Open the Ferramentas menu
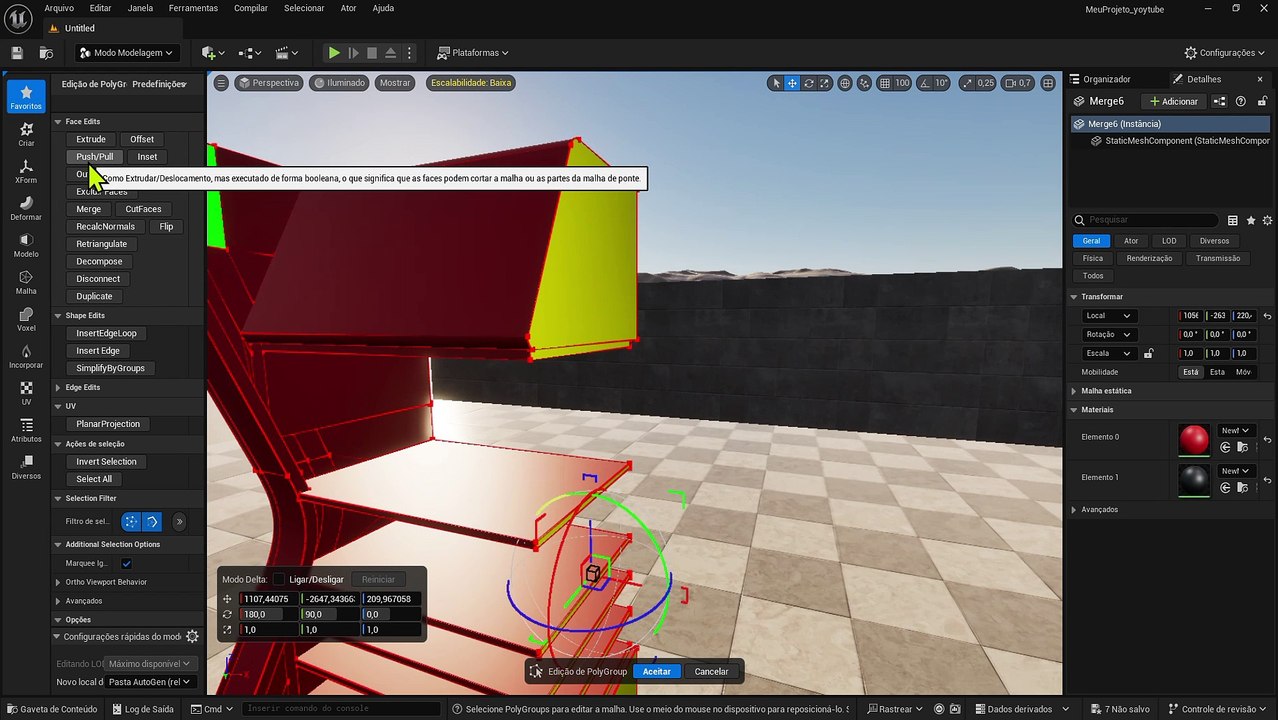The image size is (1278, 720). pos(193,8)
